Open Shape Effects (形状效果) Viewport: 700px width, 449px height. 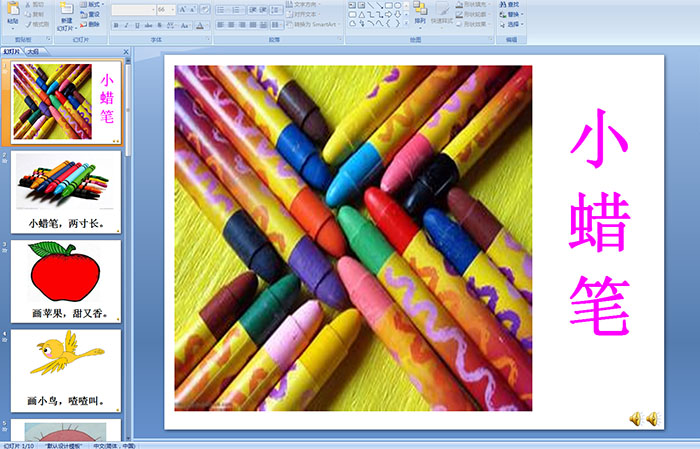click(472, 24)
